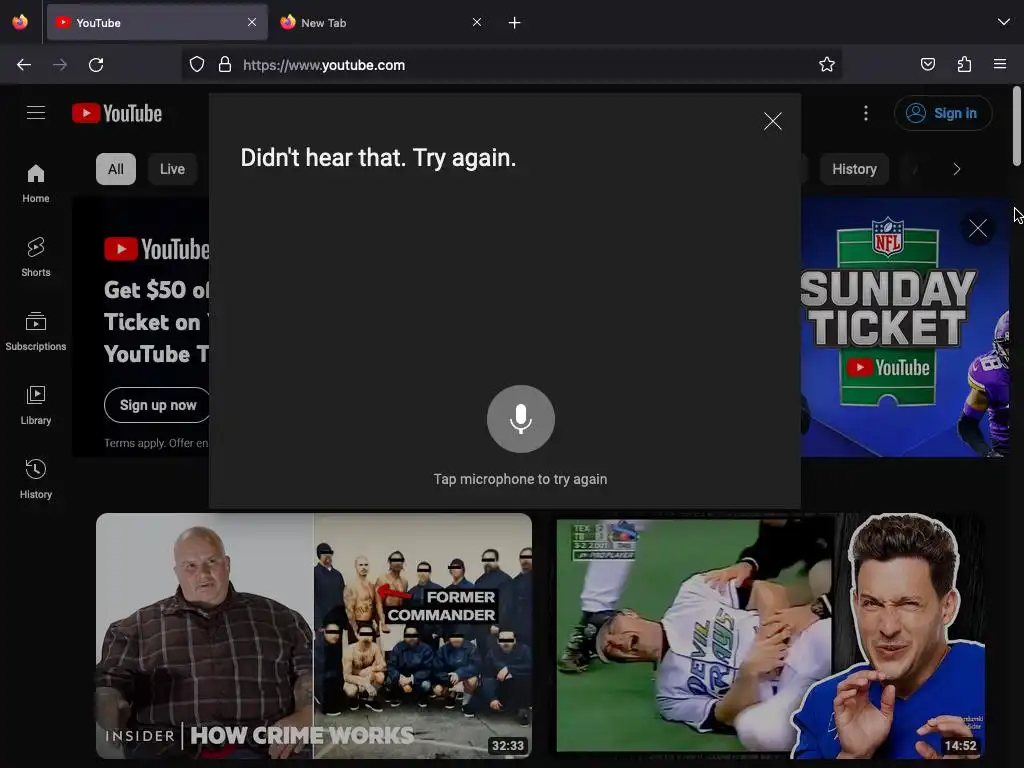
Task: Bookmark this page with the star
Action: tap(827, 65)
